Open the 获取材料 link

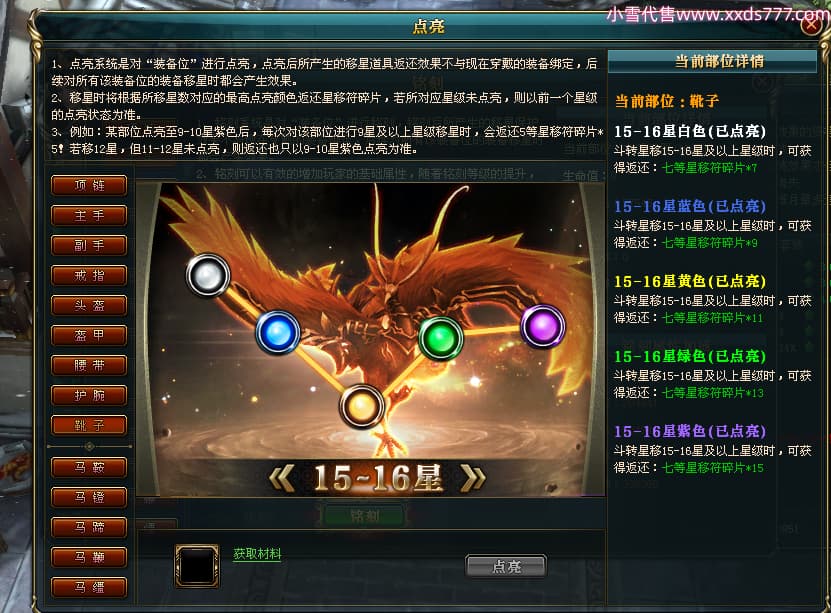[x=257, y=554]
